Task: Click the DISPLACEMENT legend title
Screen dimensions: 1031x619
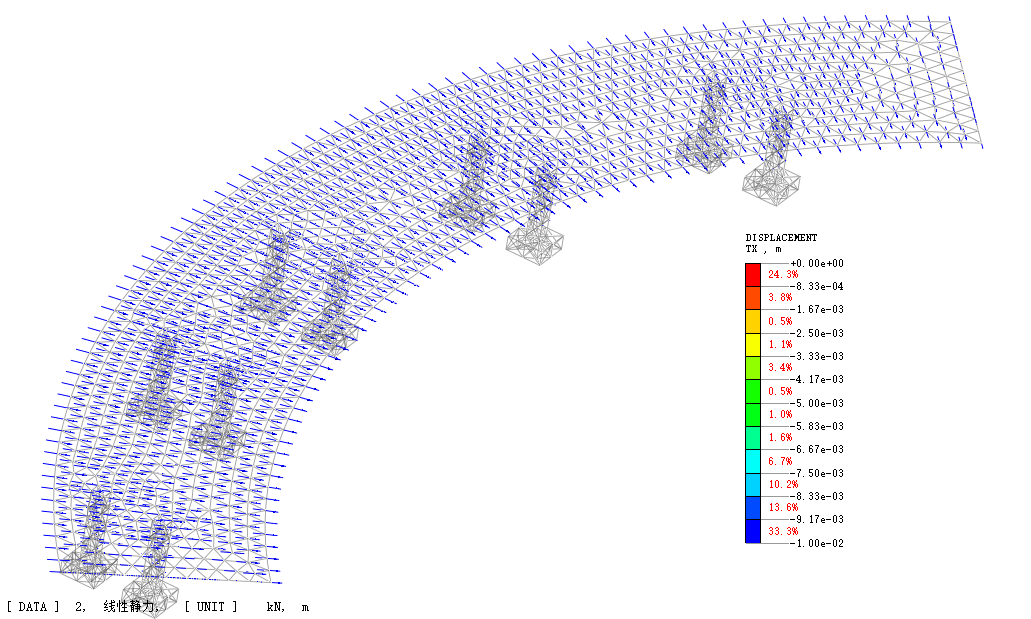Action: click(x=781, y=238)
